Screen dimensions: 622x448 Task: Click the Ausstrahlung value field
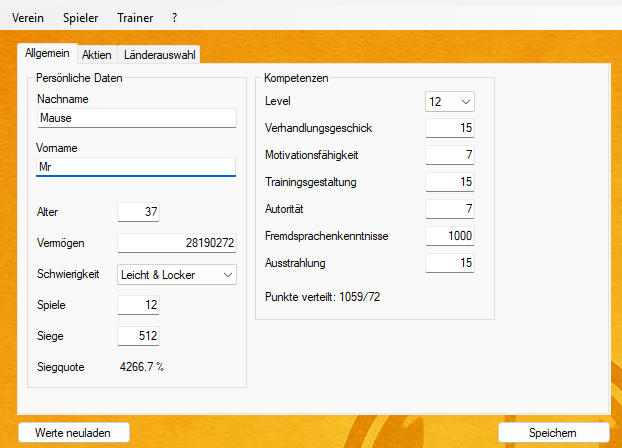coord(450,263)
